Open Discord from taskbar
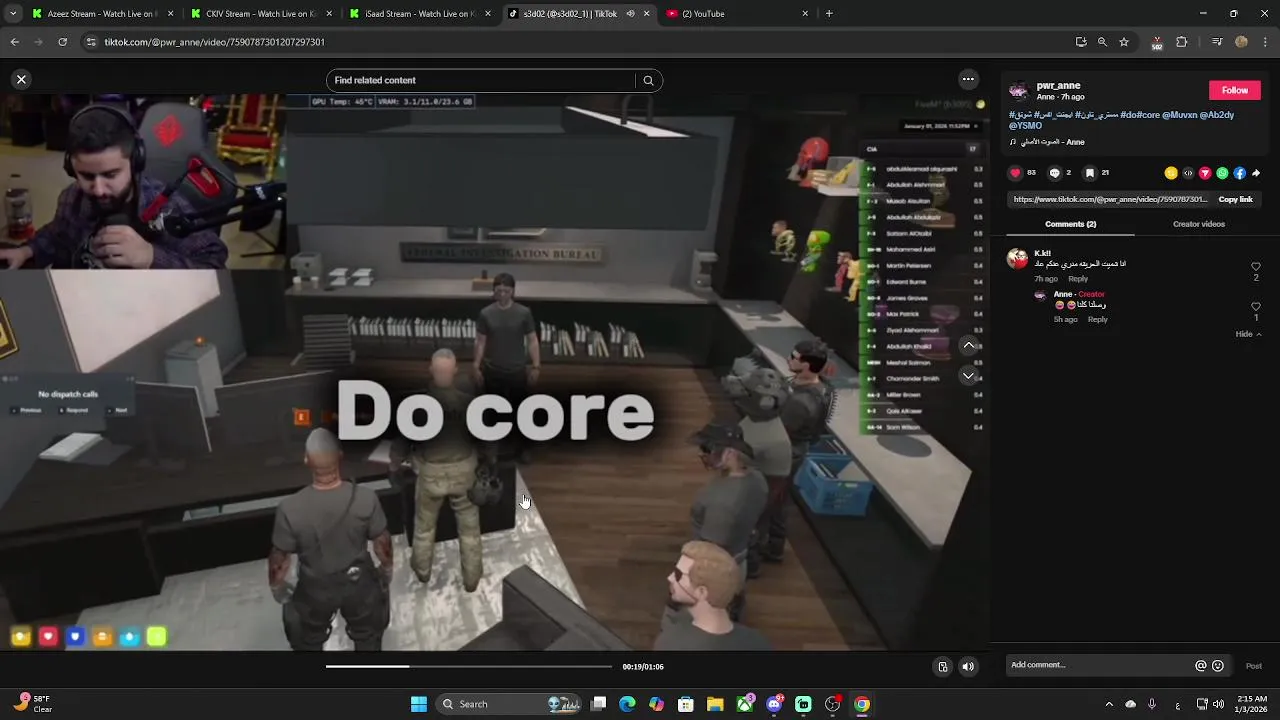 tap(774, 704)
